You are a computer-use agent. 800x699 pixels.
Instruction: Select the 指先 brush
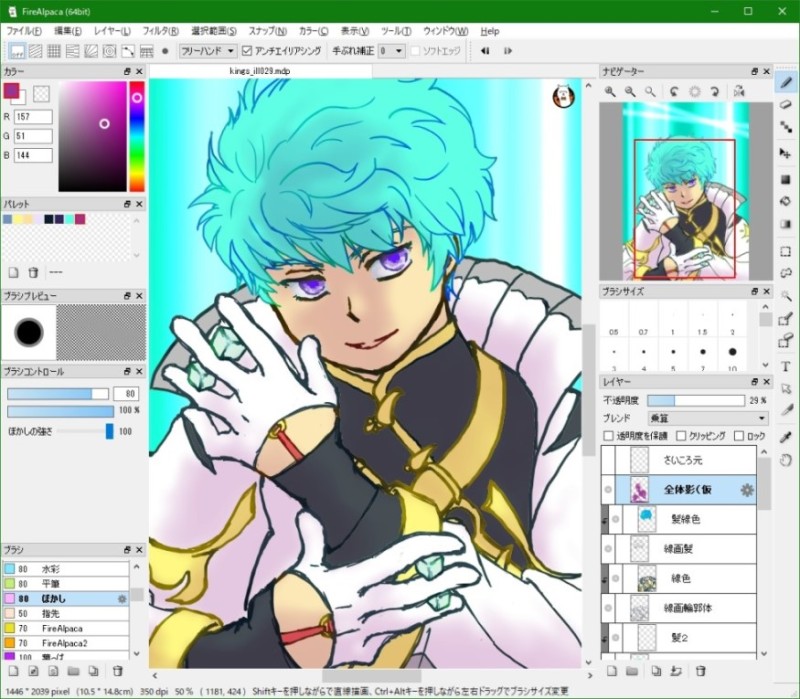[x=66, y=613]
